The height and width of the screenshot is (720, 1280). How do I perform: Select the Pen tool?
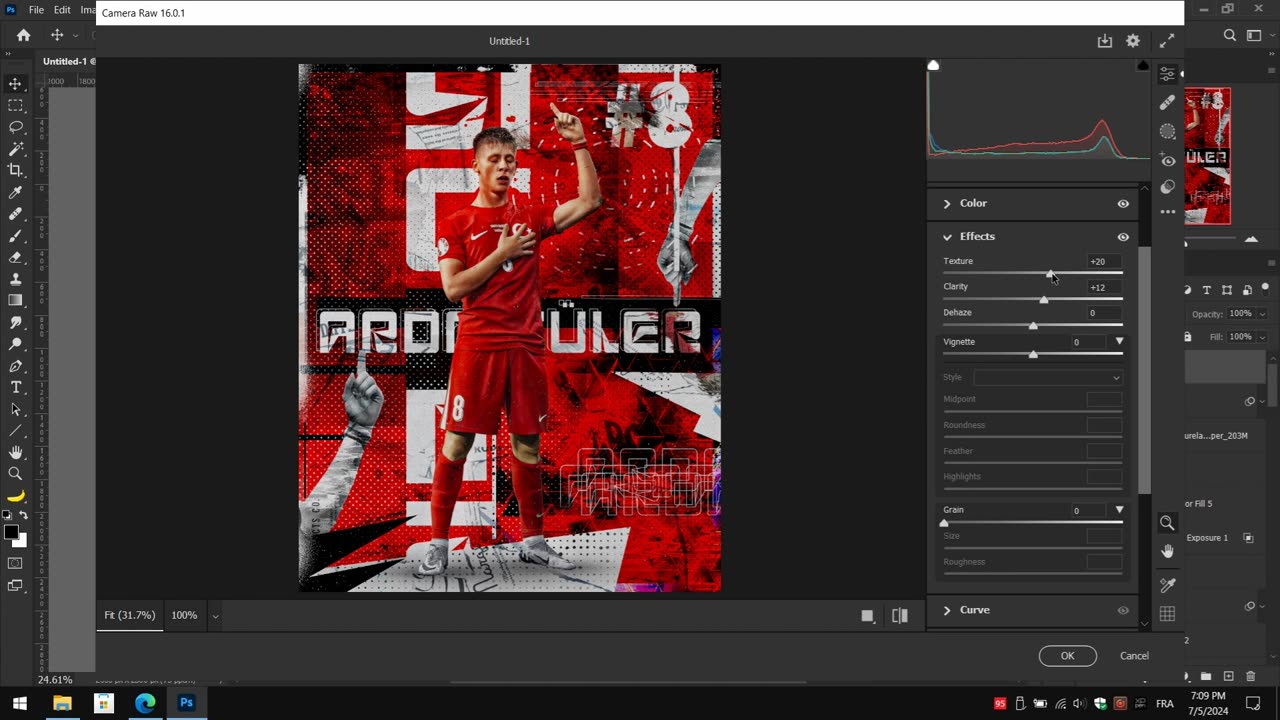[15, 366]
